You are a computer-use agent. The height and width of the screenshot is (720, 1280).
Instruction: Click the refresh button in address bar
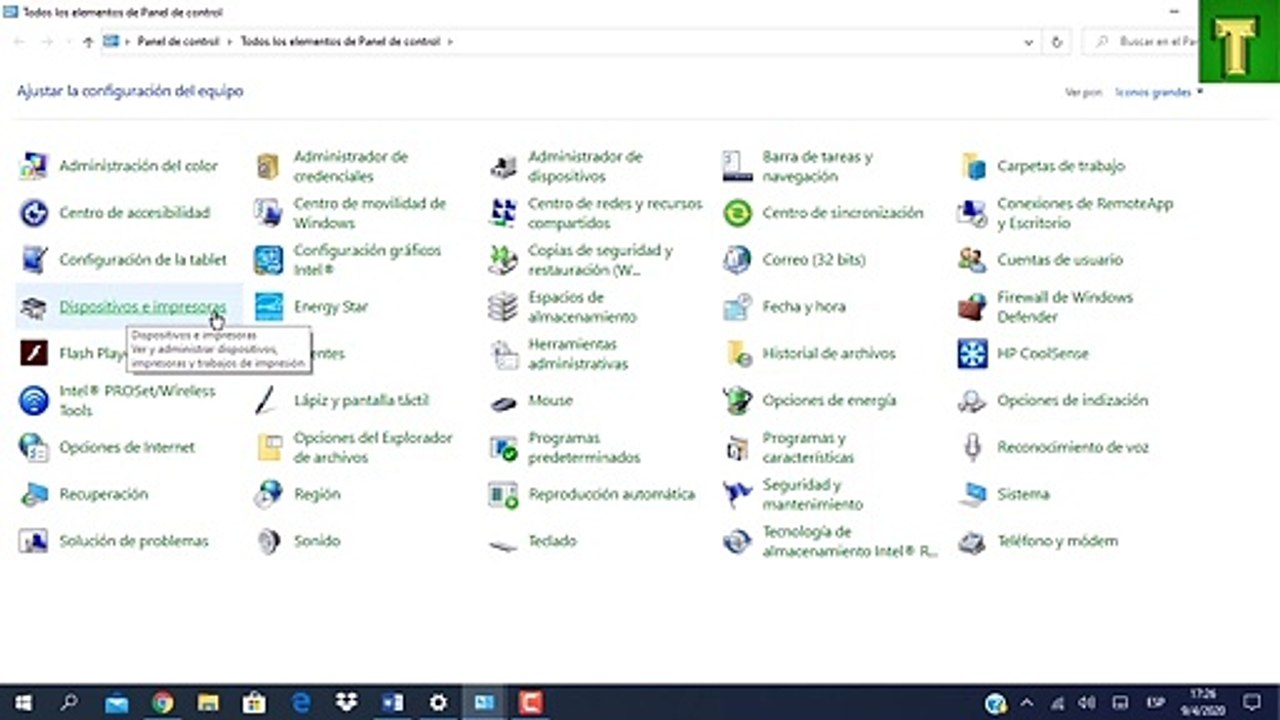pos(1057,42)
